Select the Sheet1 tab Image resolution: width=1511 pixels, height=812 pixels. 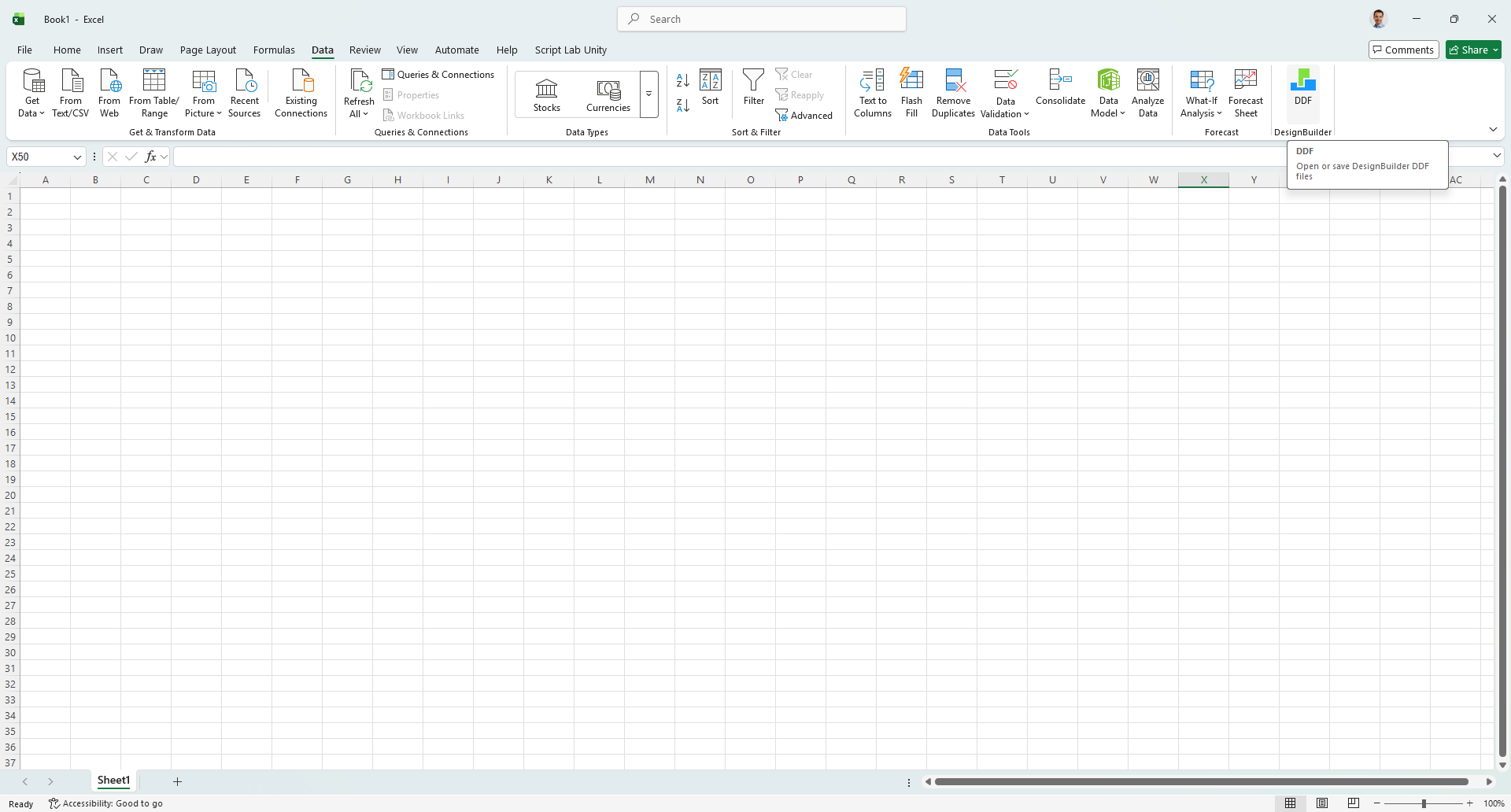point(113,781)
